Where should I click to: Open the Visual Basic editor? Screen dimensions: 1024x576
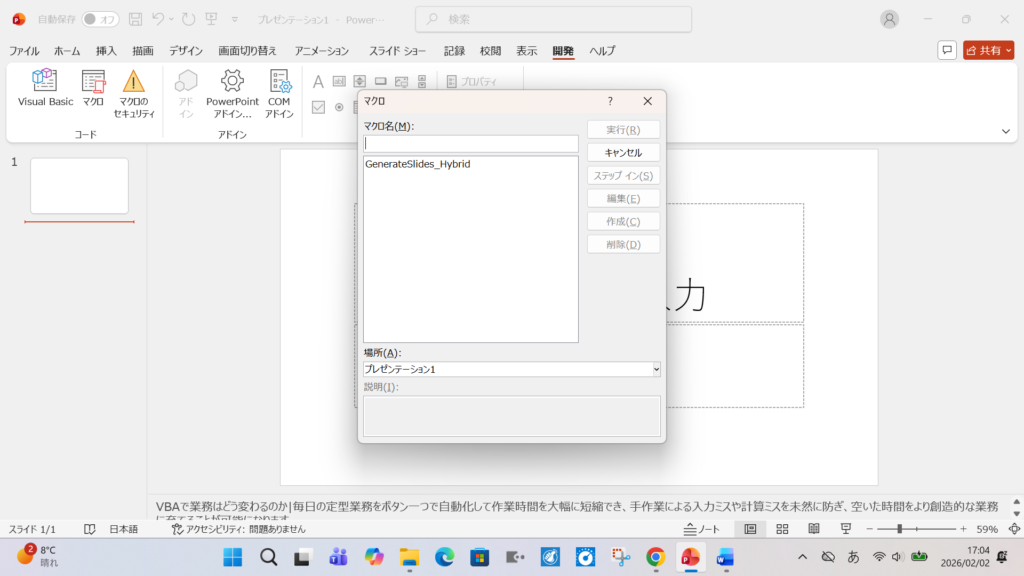point(42,88)
